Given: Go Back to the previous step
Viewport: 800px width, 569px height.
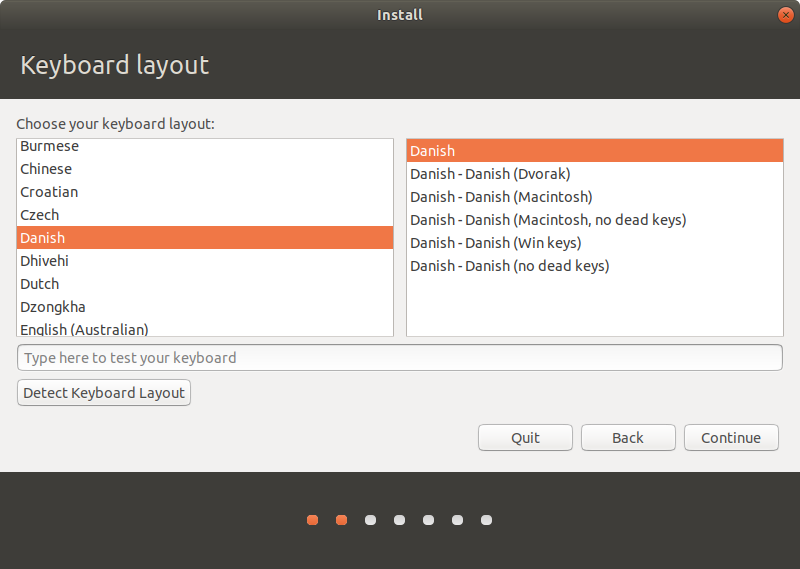Looking at the screenshot, I should pyautogui.click(x=628, y=438).
